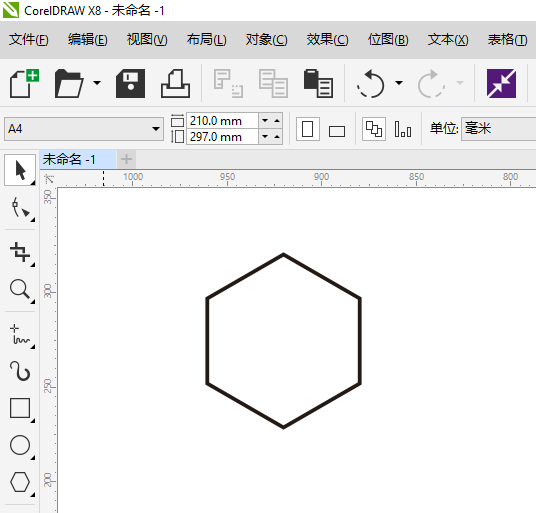The height and width of the screenshot is (513, 536).
Task: Select the Freehand drawing tool
Action: (20, 335)
